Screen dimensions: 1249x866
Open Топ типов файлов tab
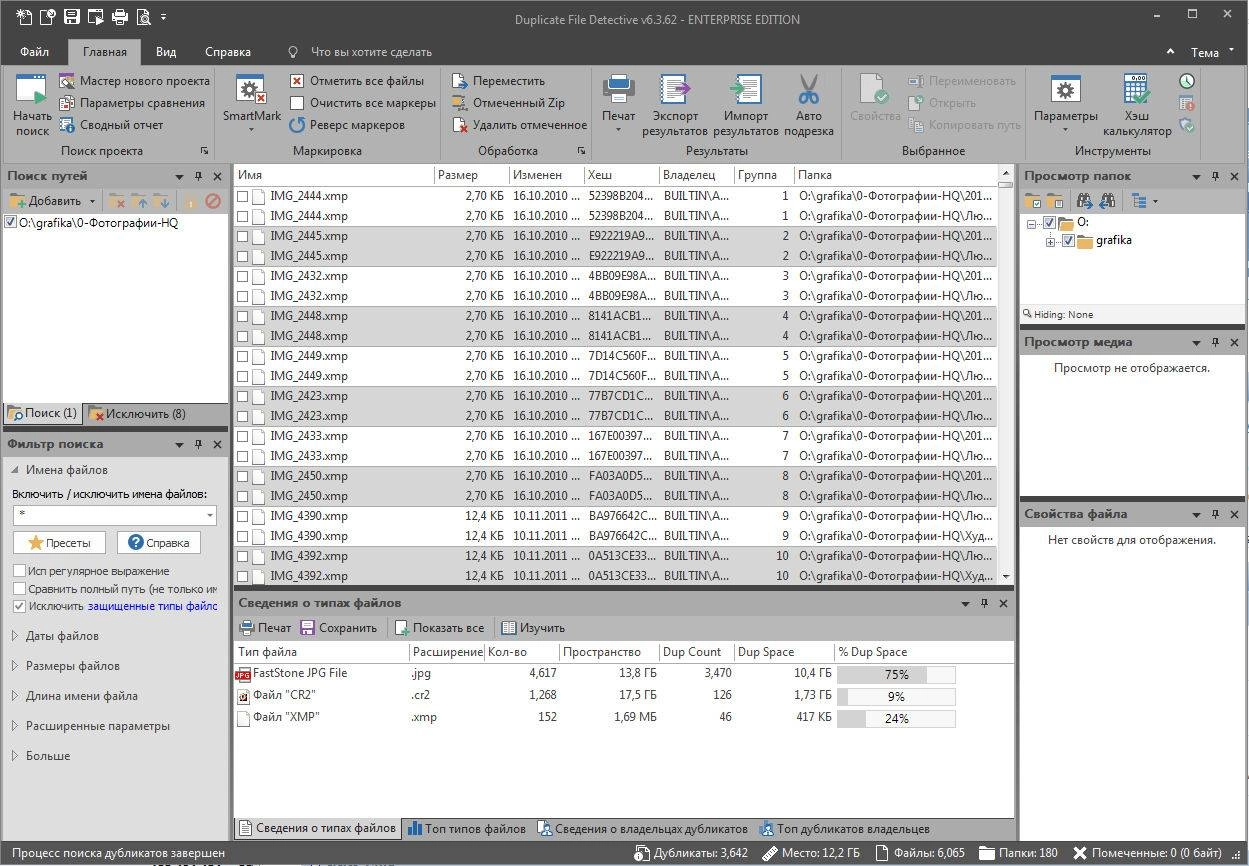467,829
